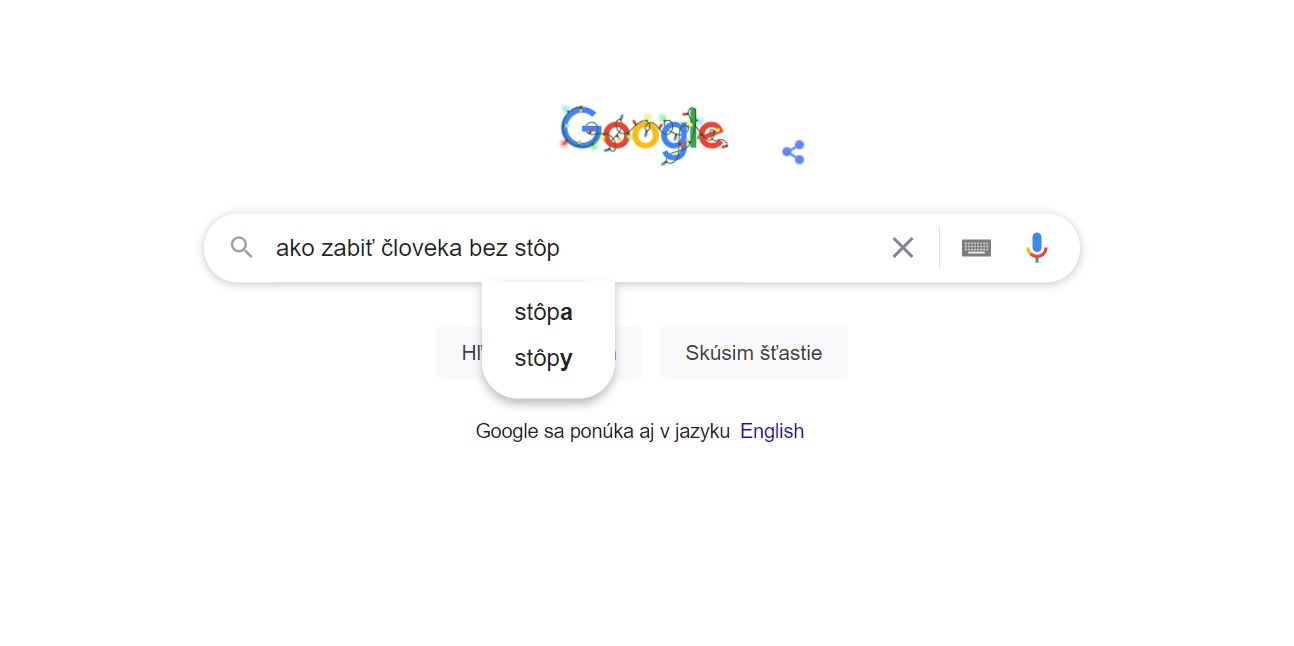Image resolution: width=1294 pixels, height=646 pixels.
Task: Click the red letter e in the doodle
Action: pos(710,134)
